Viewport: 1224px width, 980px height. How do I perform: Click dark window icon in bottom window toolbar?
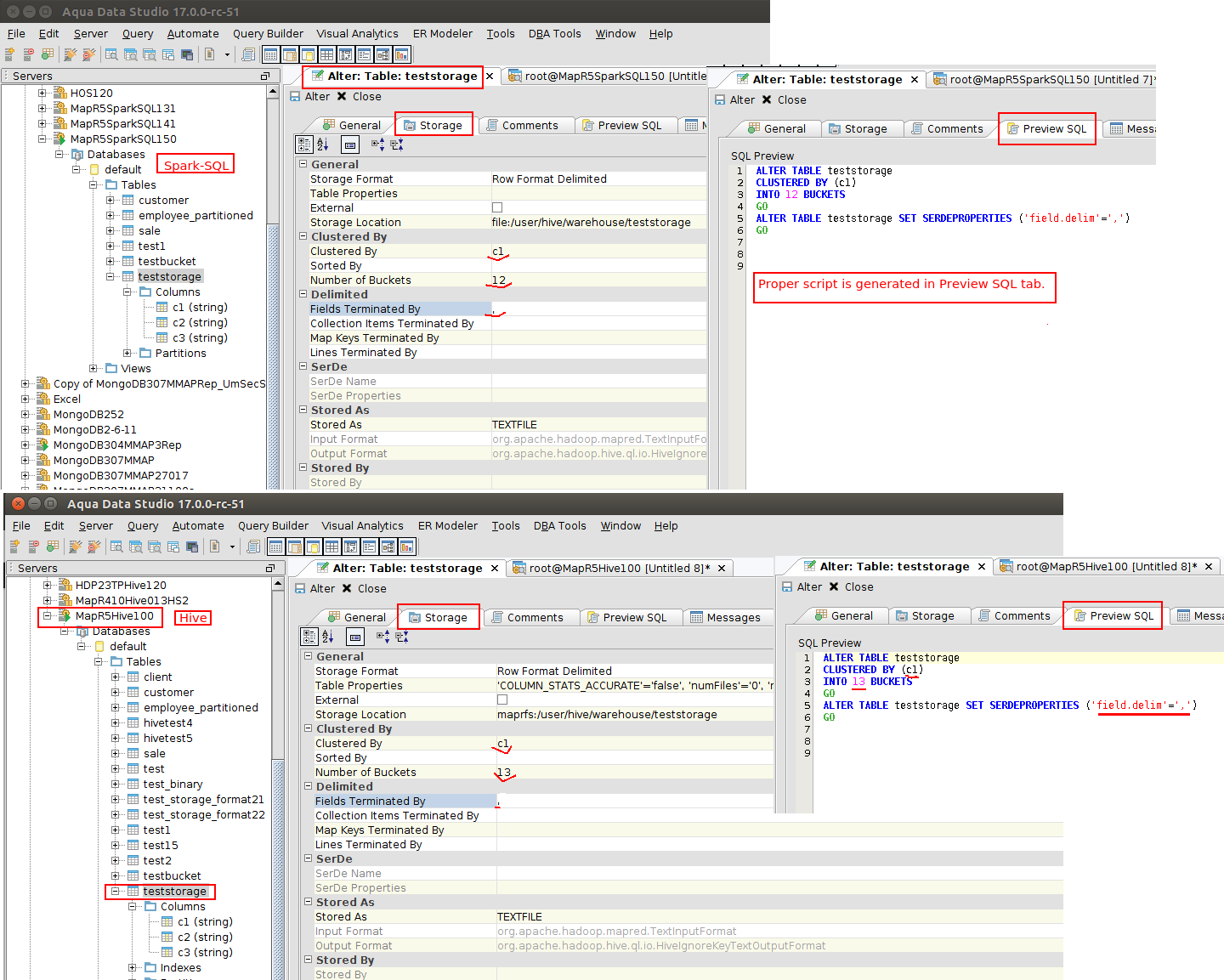[192, 547]
